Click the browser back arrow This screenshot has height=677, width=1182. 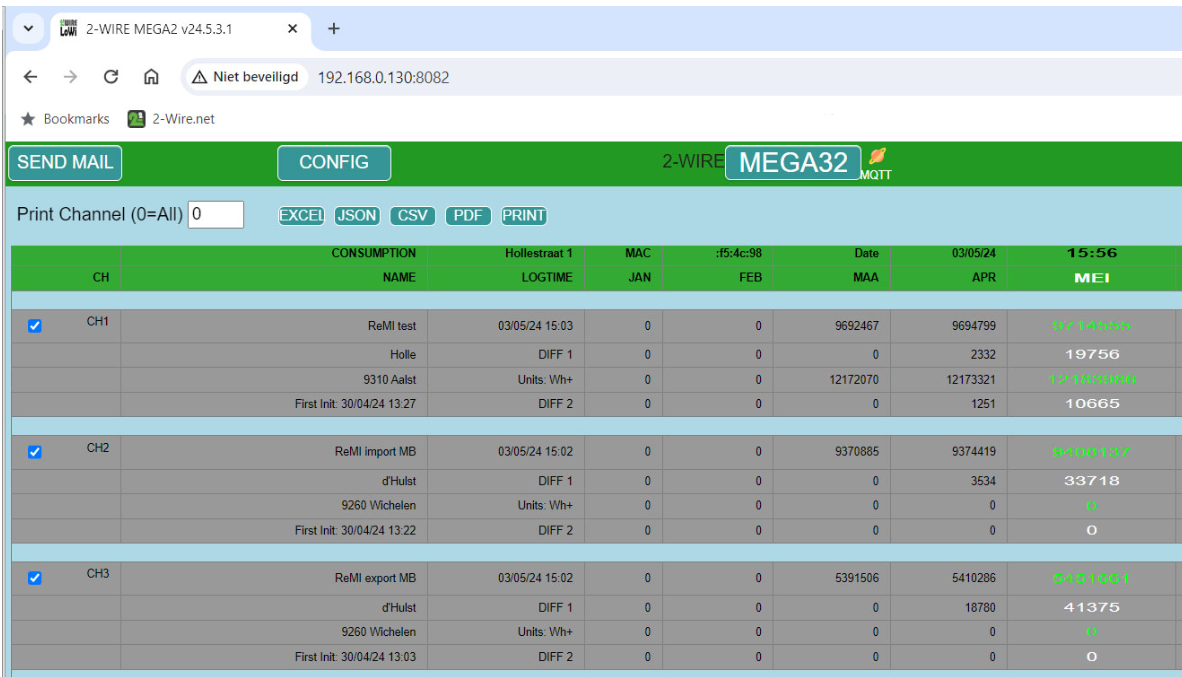click(x=30, y=77)
